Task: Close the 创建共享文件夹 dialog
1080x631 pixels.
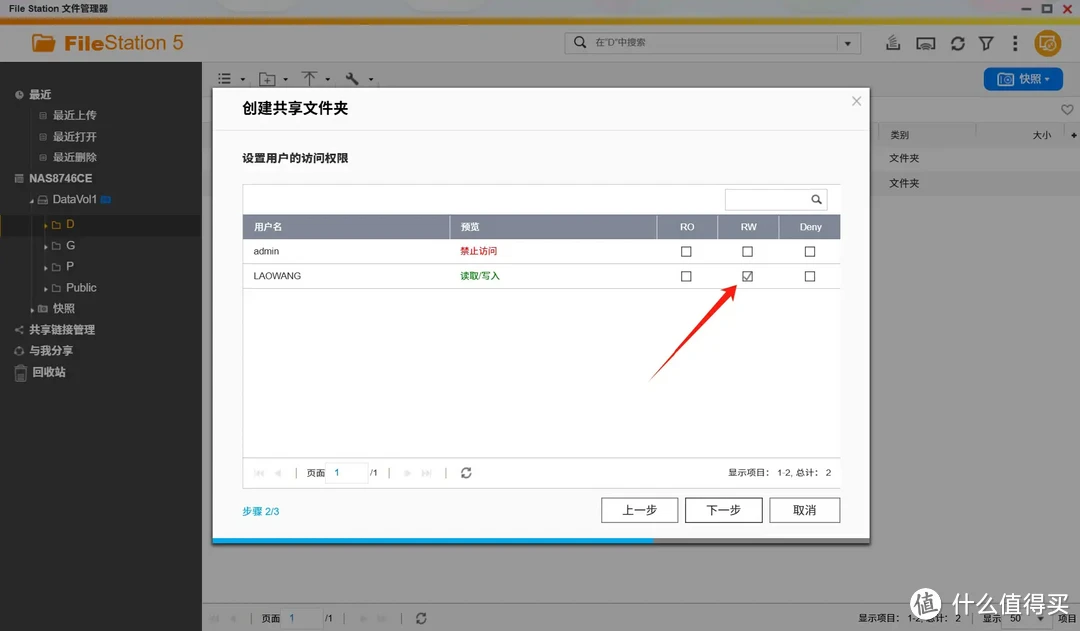Action: click(856, 101)
